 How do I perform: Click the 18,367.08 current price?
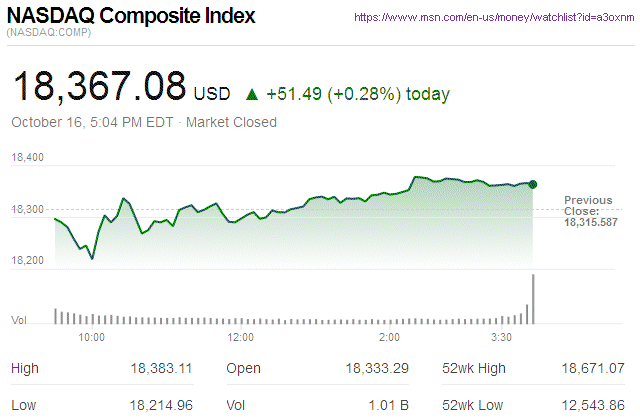98,86
